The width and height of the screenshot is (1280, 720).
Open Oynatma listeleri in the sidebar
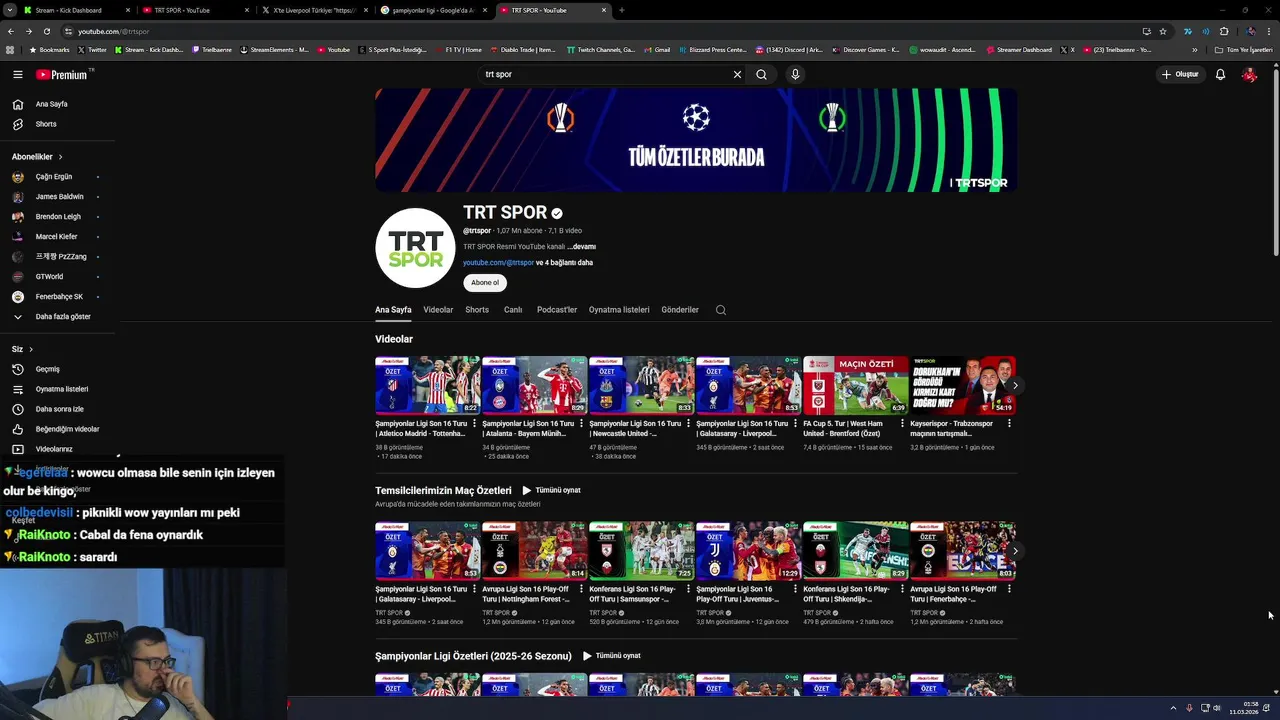[57, 389]
